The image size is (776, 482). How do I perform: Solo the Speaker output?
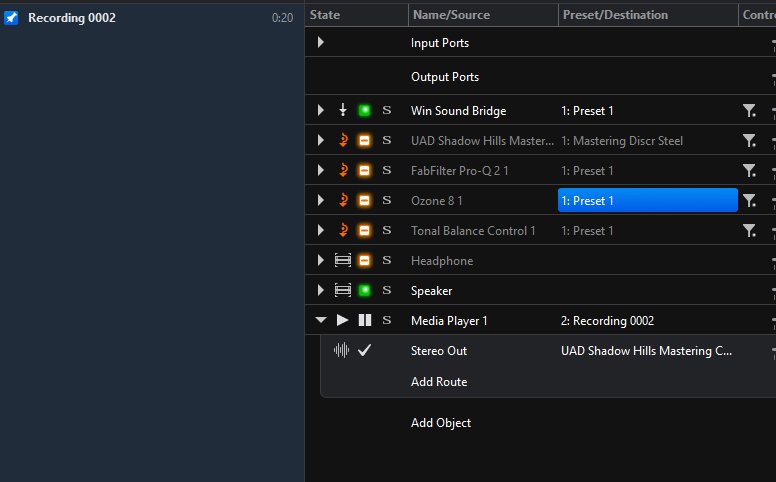(x=387, y=290)
